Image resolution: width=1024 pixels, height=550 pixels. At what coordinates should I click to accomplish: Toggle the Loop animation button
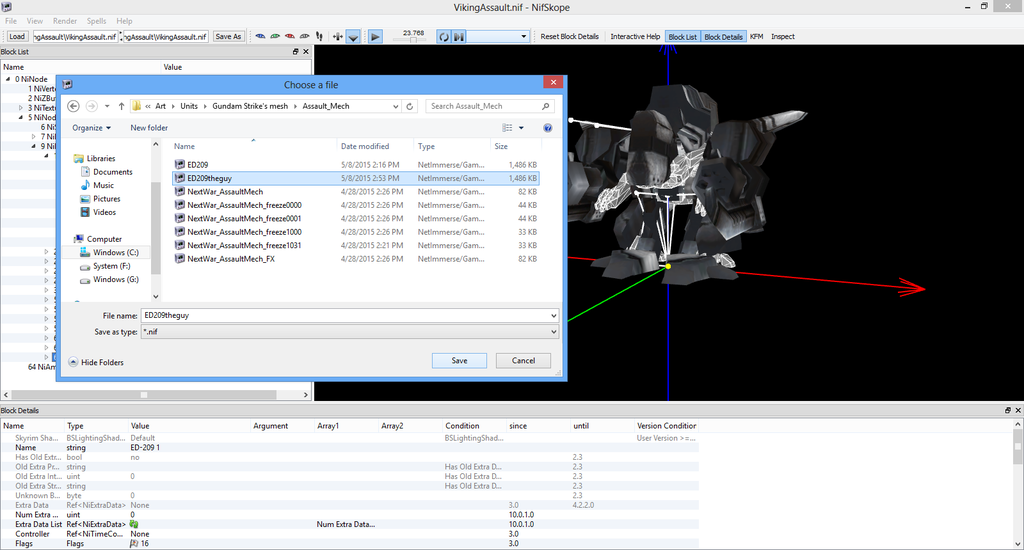[444, 37]
